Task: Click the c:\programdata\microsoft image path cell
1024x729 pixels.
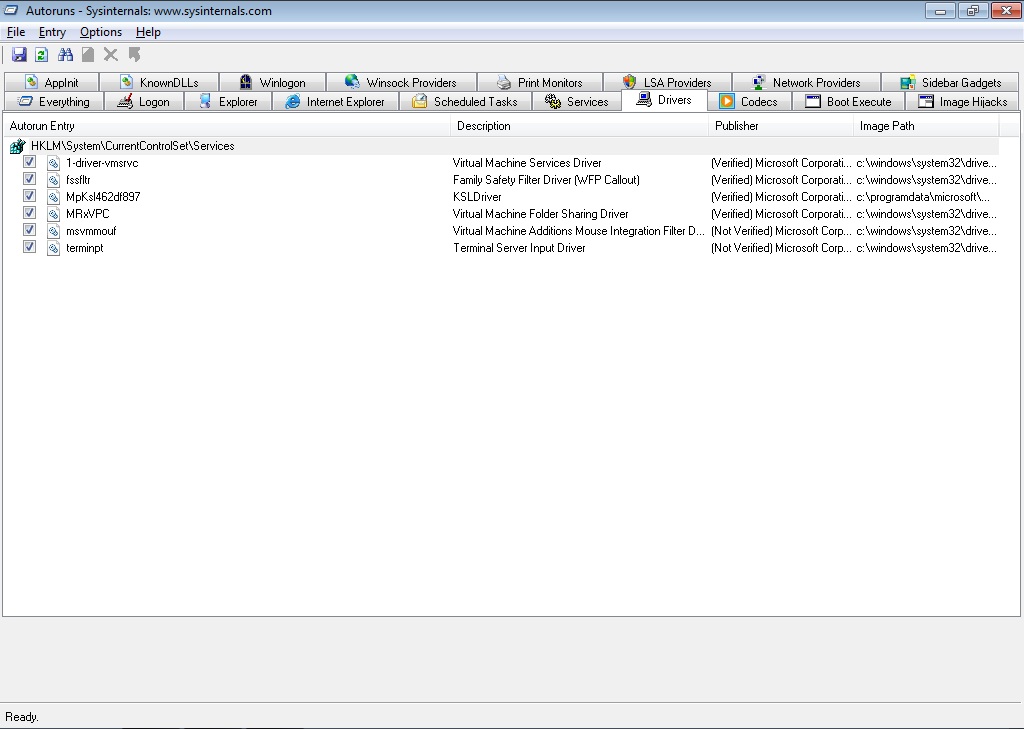Action: tap(923, 197)
